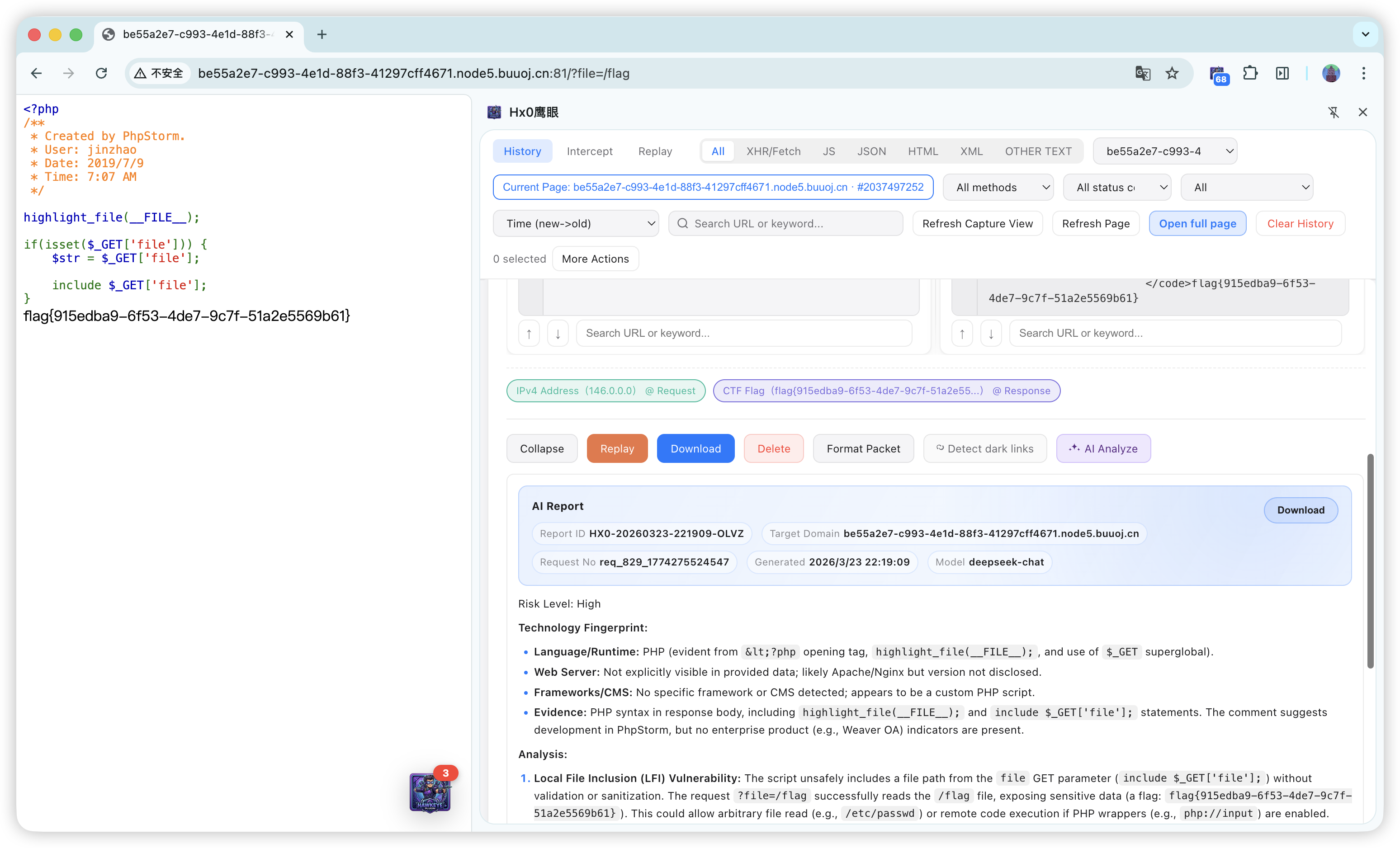Download the AI Report
Viewport: 1400px width, 848px height.
point(1301,510)
